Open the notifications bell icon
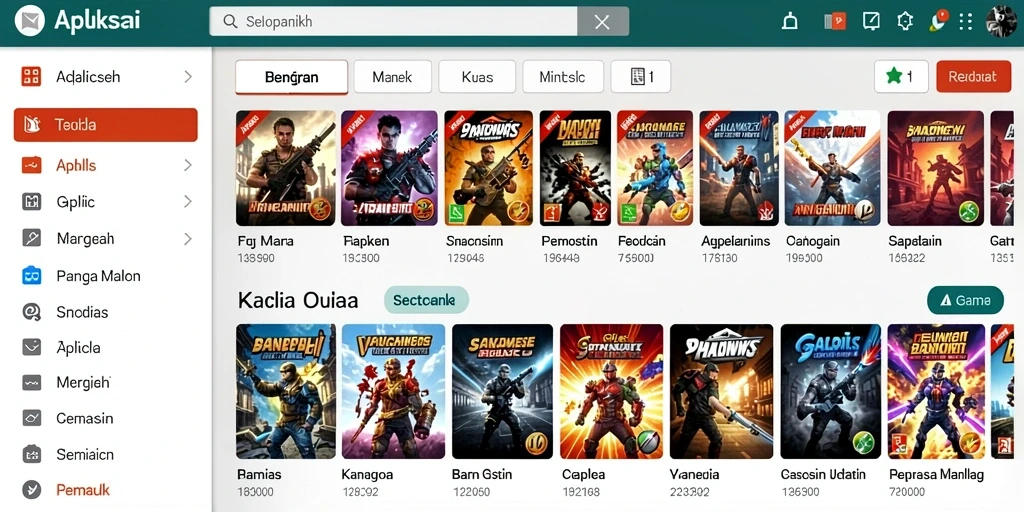1024x512 pixels. pos(790,22)
